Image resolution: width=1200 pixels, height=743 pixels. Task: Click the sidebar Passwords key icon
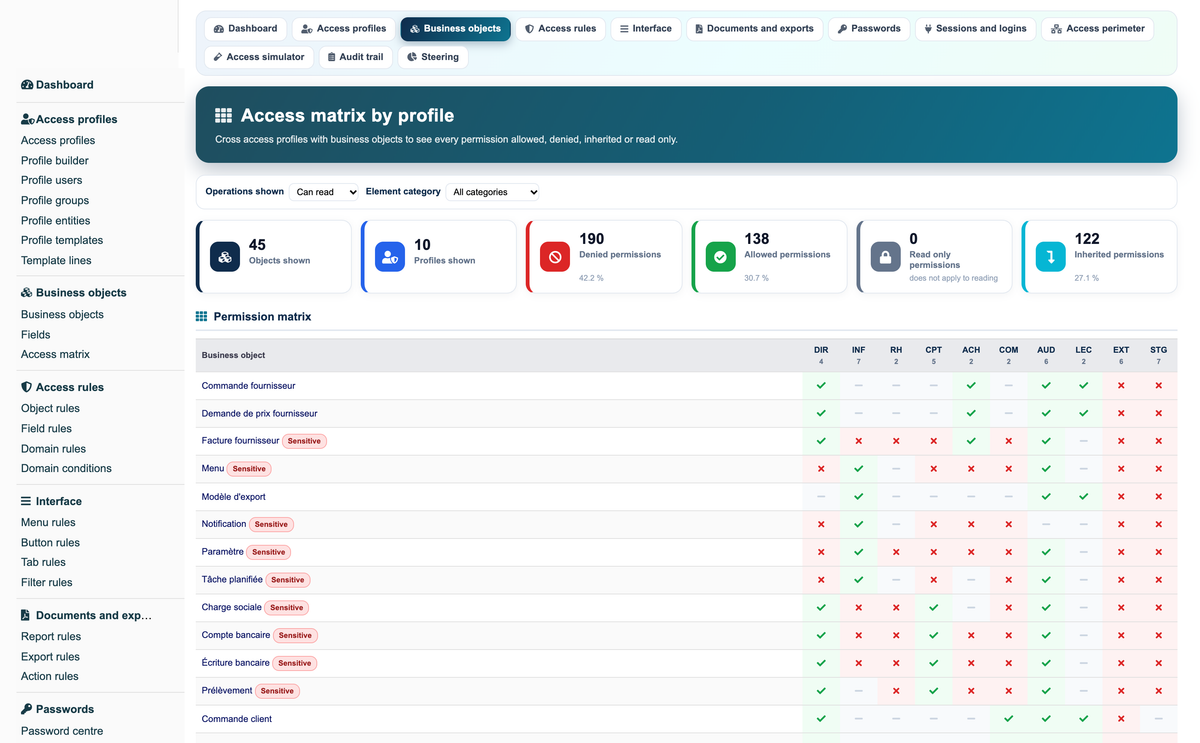click(27, 709)
